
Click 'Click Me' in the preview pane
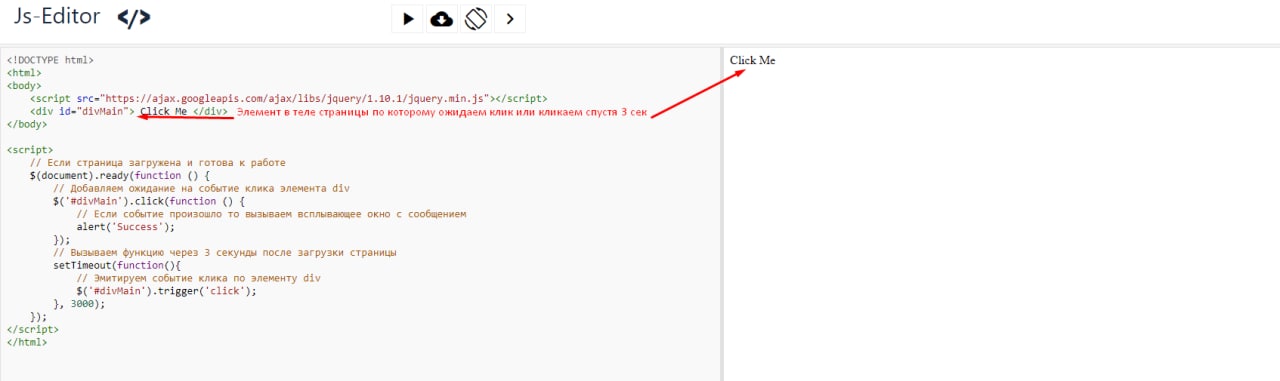(x=752, y=60)
